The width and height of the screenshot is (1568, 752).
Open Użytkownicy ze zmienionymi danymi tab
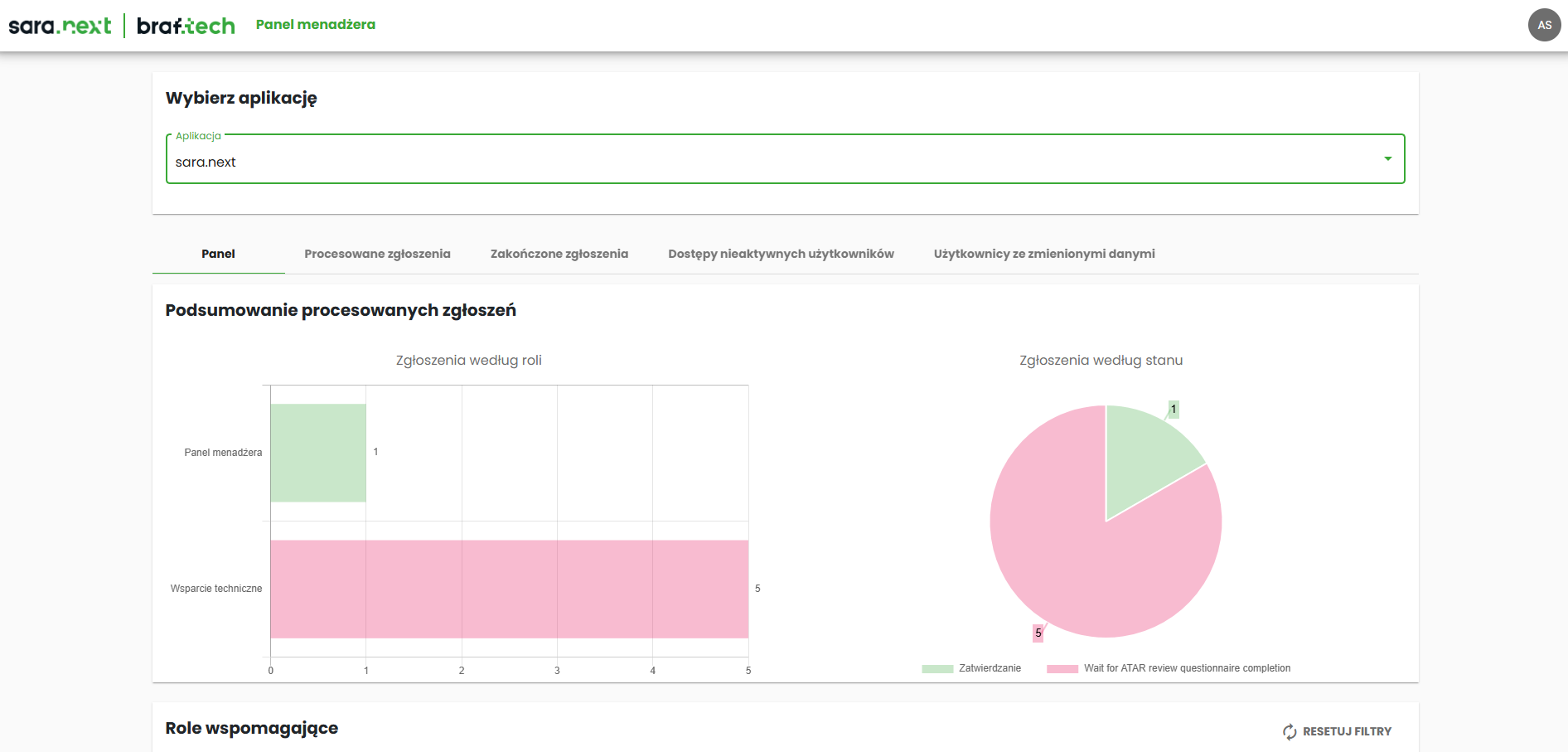(x=1044, y=254)
